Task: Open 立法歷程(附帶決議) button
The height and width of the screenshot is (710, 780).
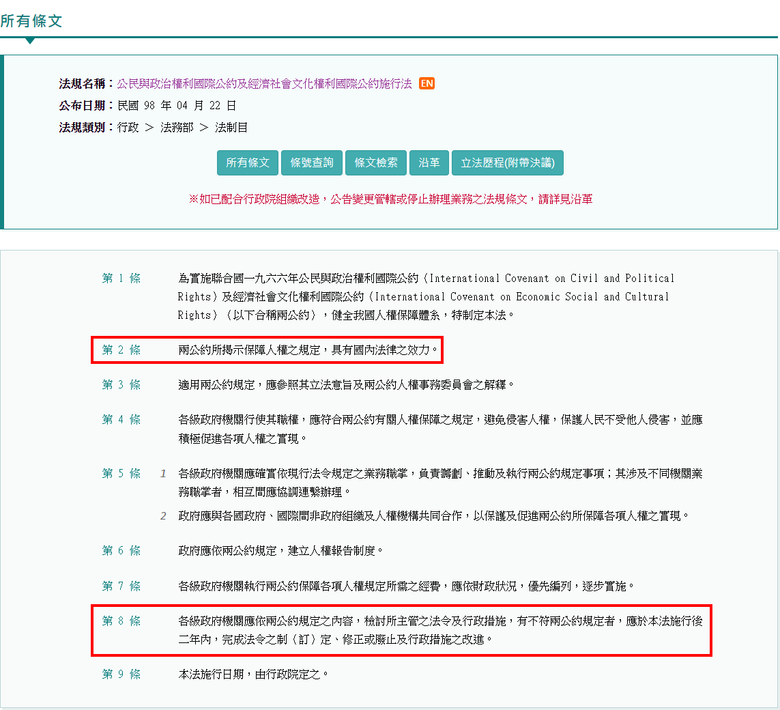Action: pyautogui.click(x=507, y=163)
